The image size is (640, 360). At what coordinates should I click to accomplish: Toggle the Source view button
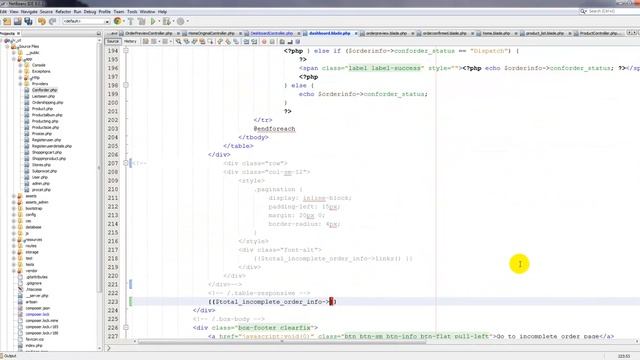pyautogui.click(x=112, y=42)
